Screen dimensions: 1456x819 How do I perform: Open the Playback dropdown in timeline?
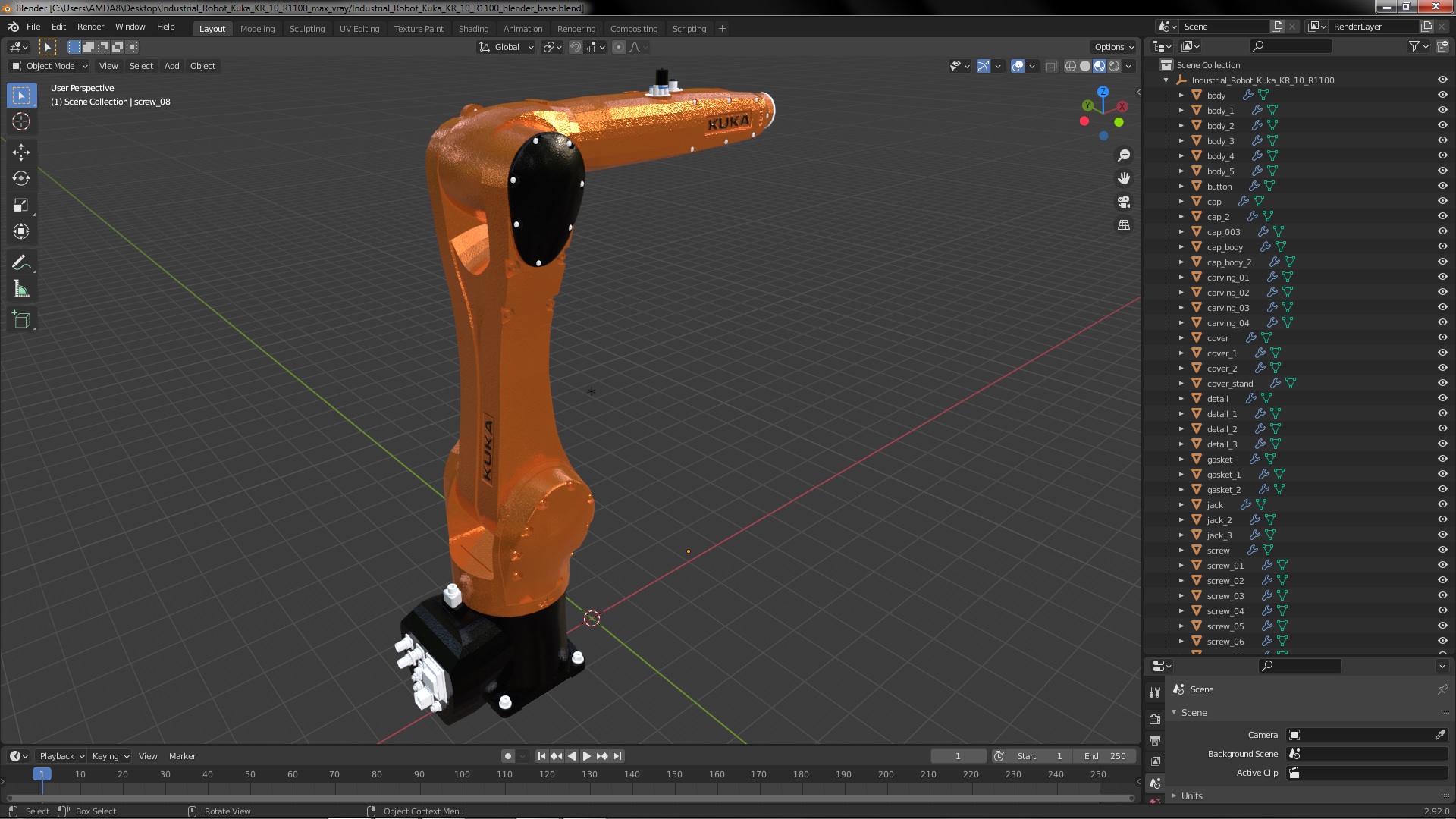click(x=61, y=756)
